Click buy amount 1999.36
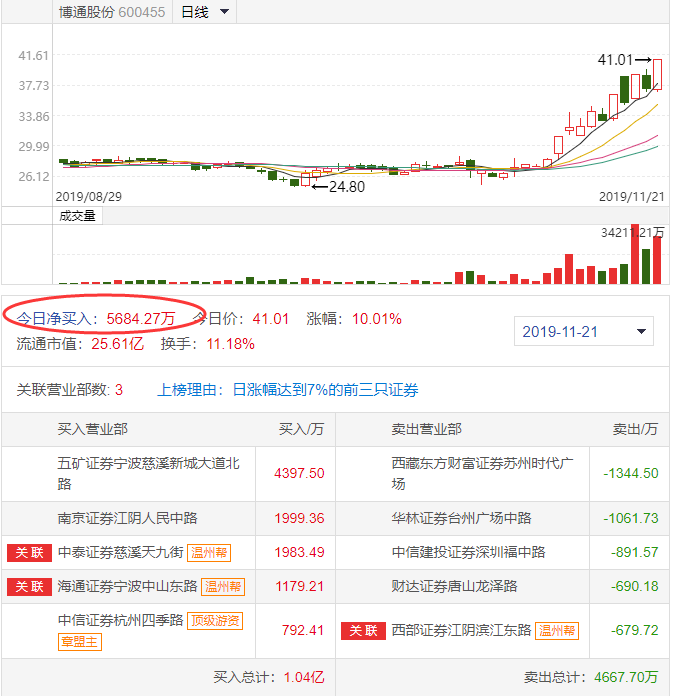Image resolution: width=679 pixels, height=696 pixels. (x=299, y=518)
